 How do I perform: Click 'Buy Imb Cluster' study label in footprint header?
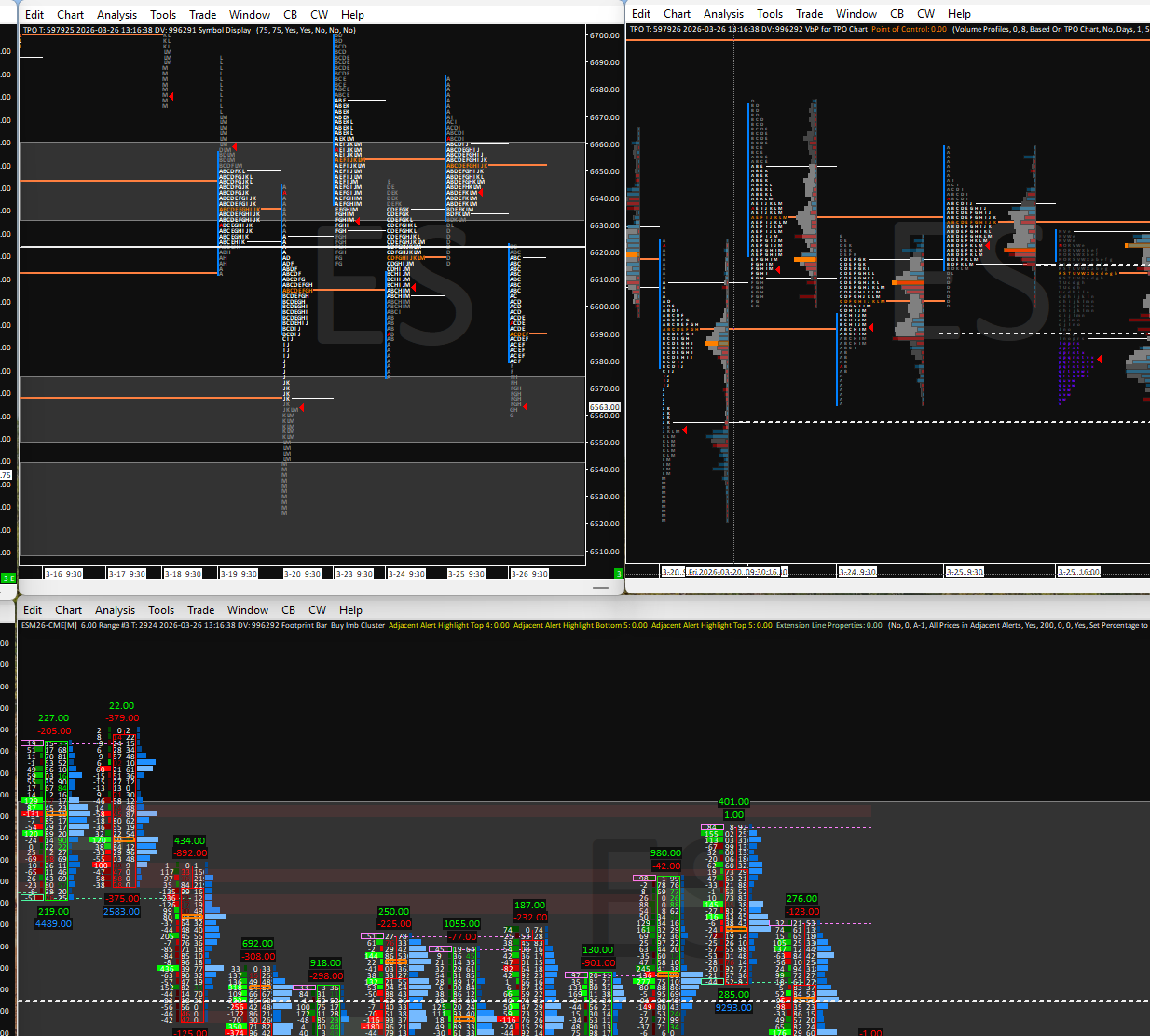coord(357,625)
